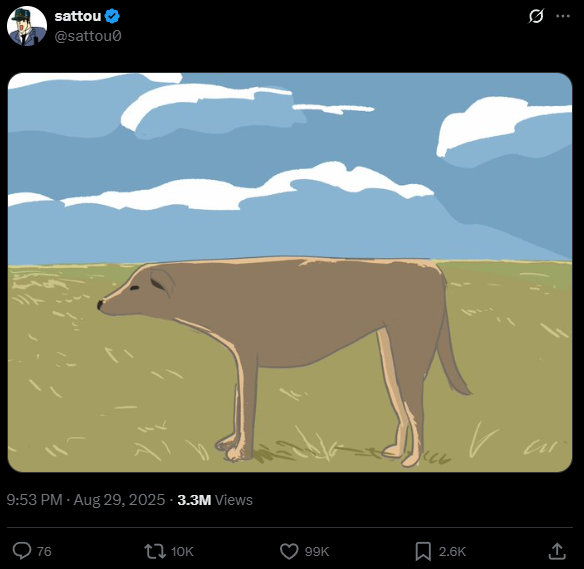584x569 pixels.
Task: Like the post with heart icon
Action: pyautogui.click(x=289, y=551)
